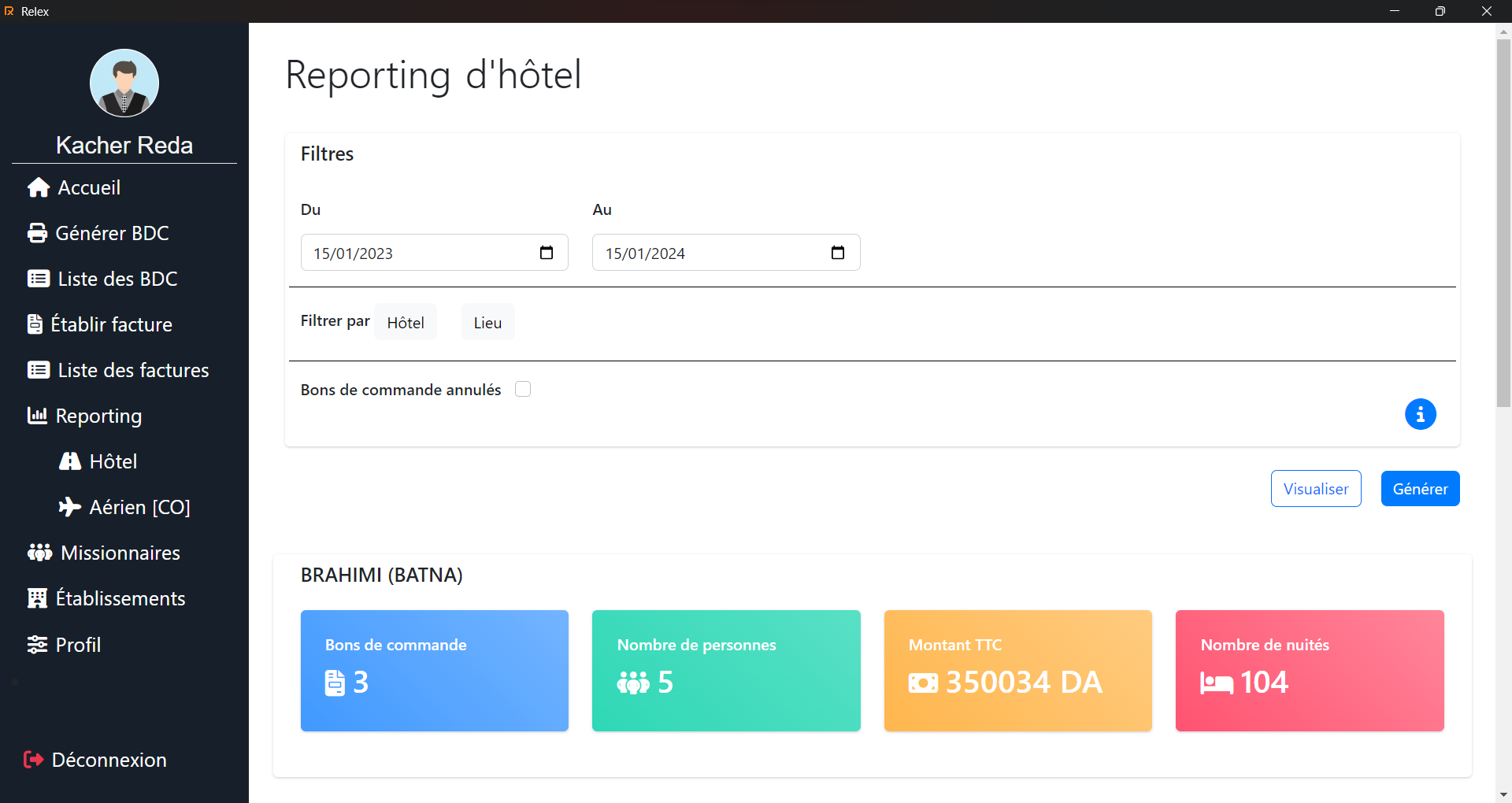Open the calendar picker for Au date
1512x803 pixels.
point(838,253)
